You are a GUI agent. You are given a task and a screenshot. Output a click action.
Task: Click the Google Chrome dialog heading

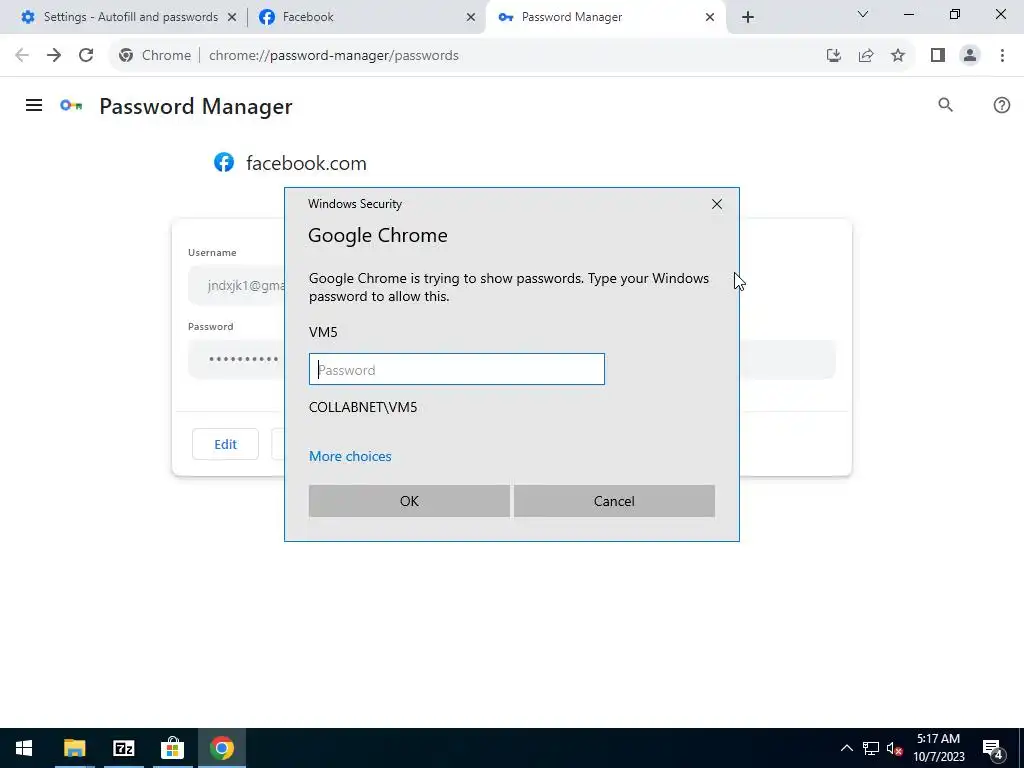point(377,235)
